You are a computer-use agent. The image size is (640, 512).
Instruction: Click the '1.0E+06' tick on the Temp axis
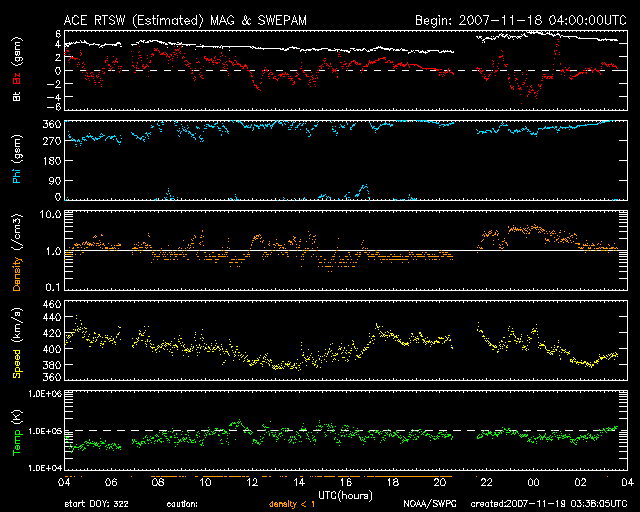pyautogui.click(x=45, y=394)
